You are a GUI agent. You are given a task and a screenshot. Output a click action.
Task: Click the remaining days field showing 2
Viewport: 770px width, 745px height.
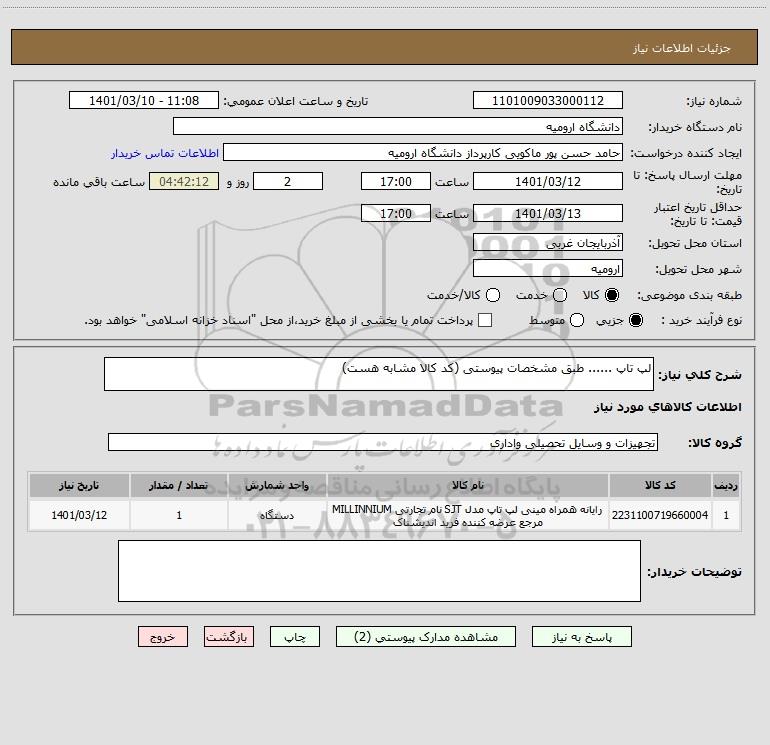[288, 181]
